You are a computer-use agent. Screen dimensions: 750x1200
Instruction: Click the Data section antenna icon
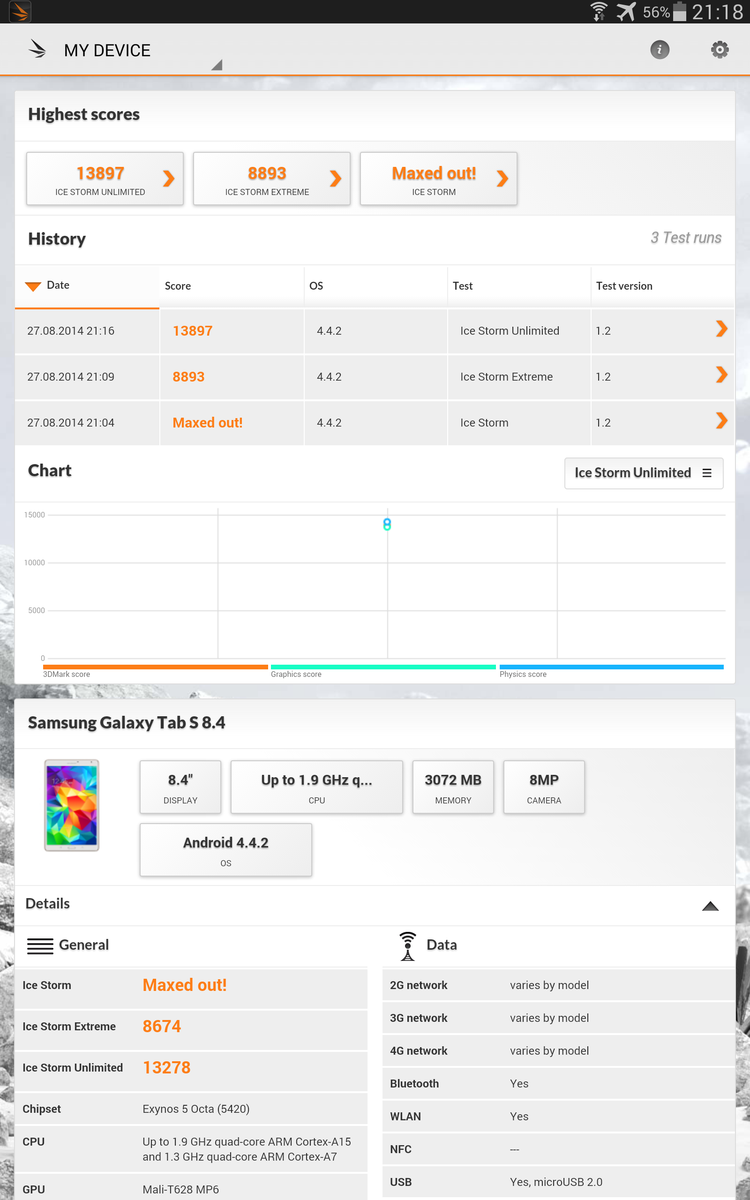(x=407, y=946)
